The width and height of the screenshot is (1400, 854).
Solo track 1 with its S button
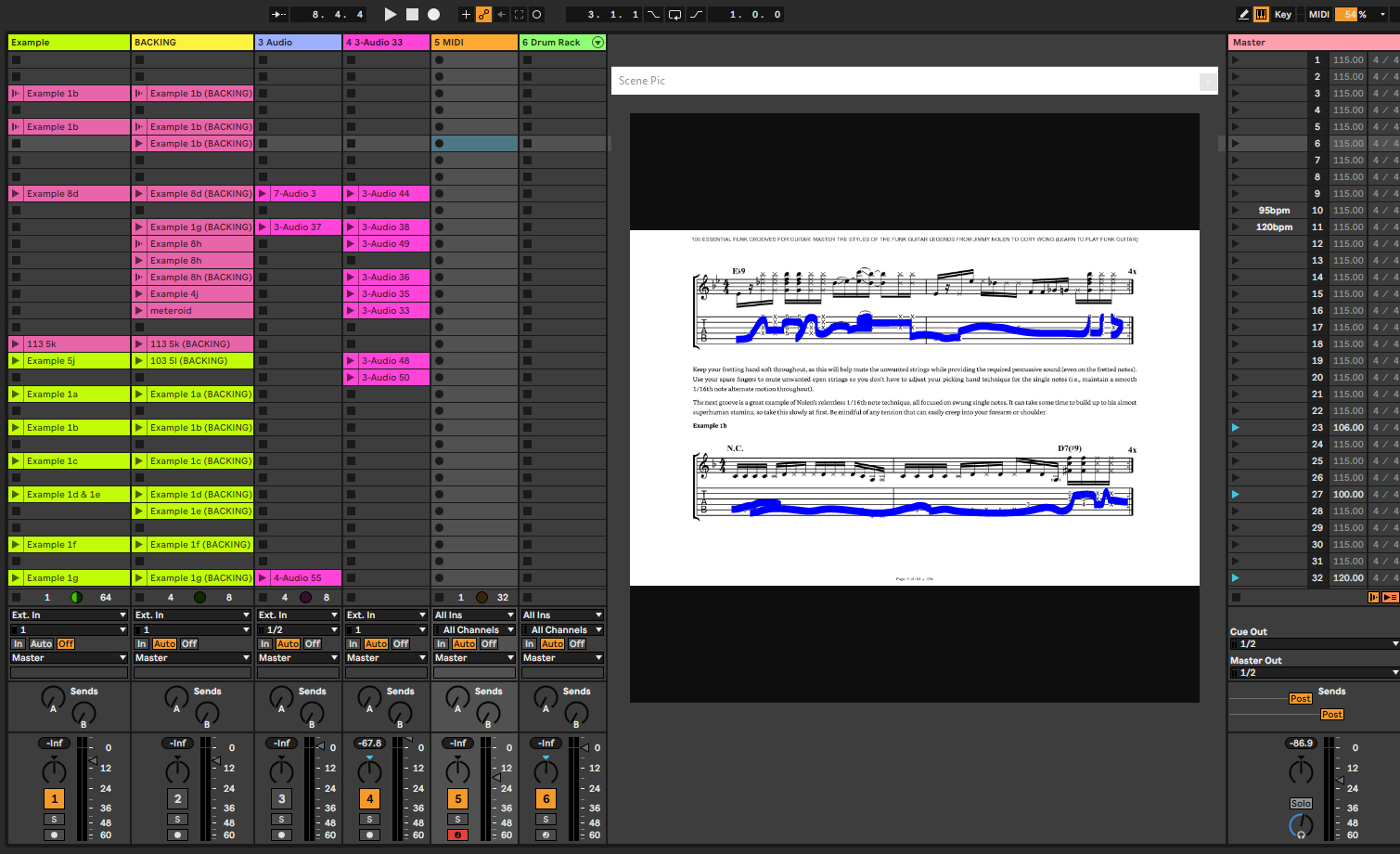pos(54,819)
